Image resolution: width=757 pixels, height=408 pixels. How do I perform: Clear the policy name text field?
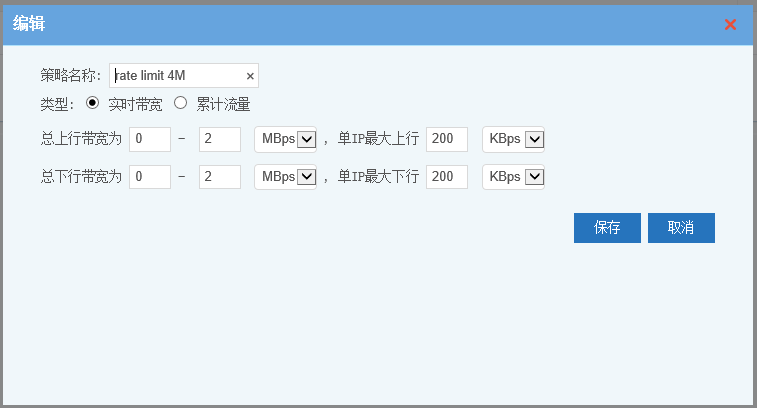250,76
